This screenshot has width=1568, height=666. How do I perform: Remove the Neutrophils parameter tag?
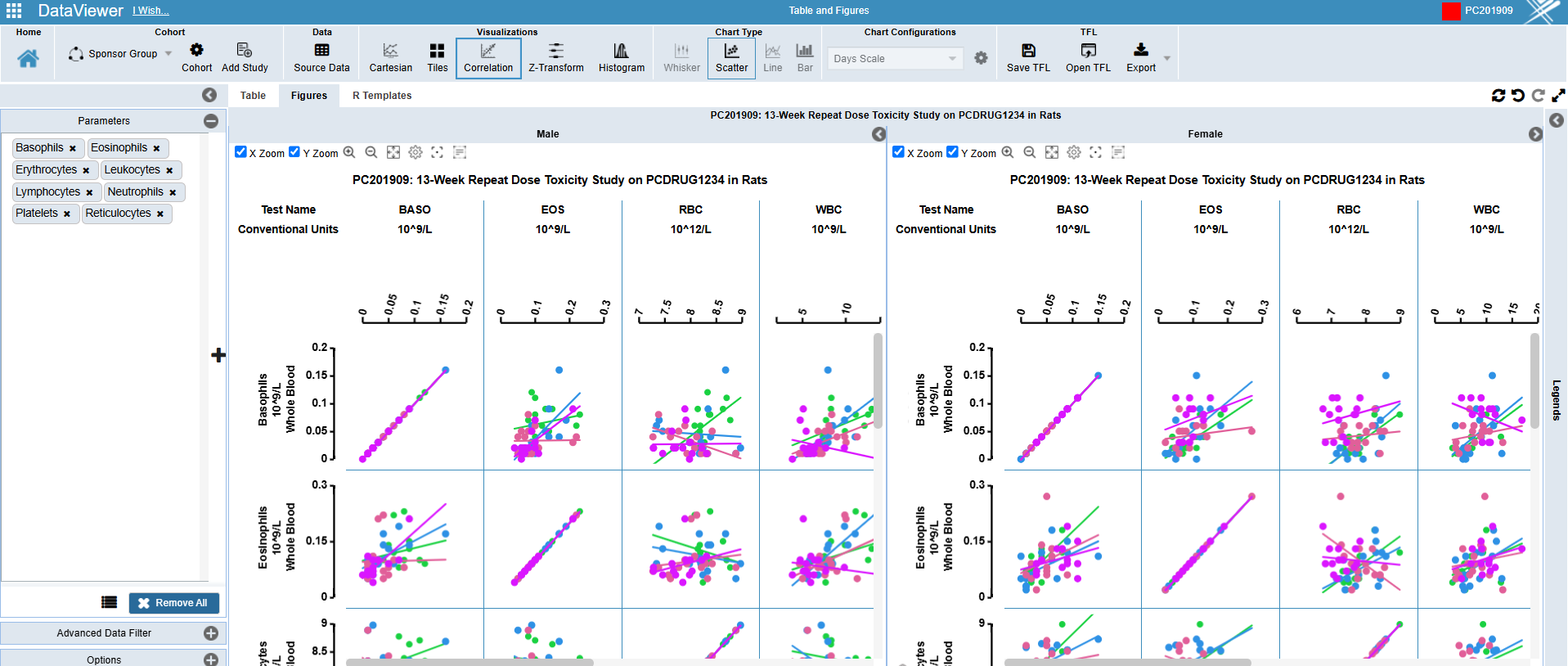173,192
